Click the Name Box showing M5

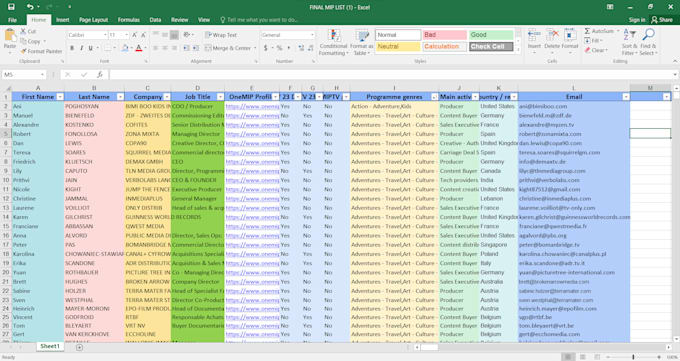tap(23, 75)
